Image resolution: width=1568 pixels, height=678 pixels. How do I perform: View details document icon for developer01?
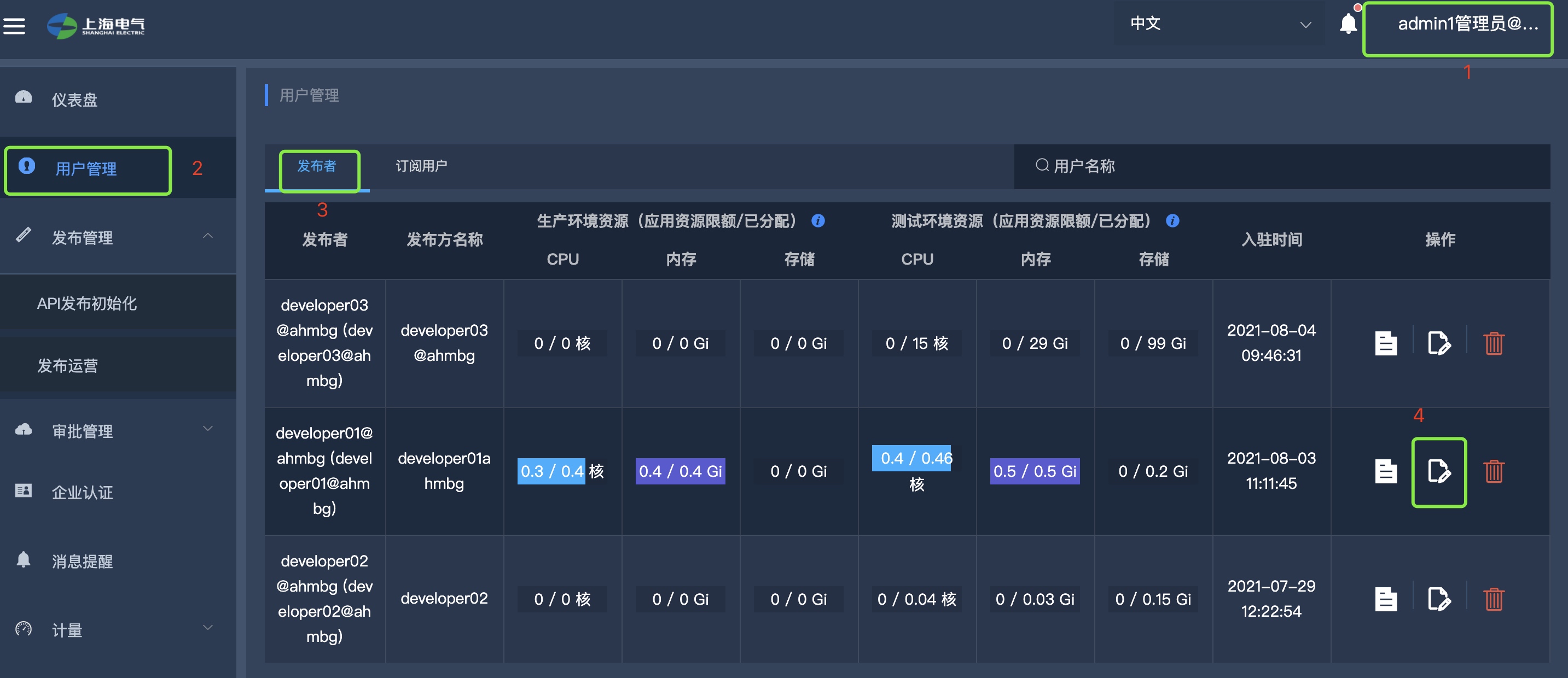point(1386,471)
